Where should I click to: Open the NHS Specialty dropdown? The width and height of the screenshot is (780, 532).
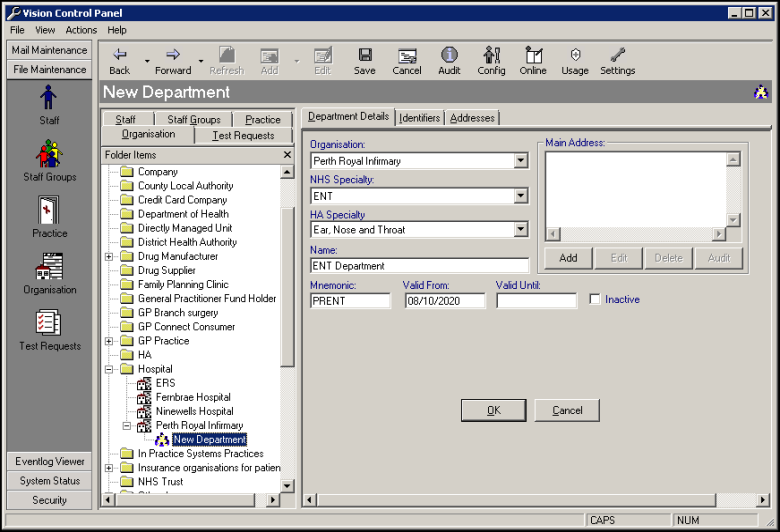(520, 196)
